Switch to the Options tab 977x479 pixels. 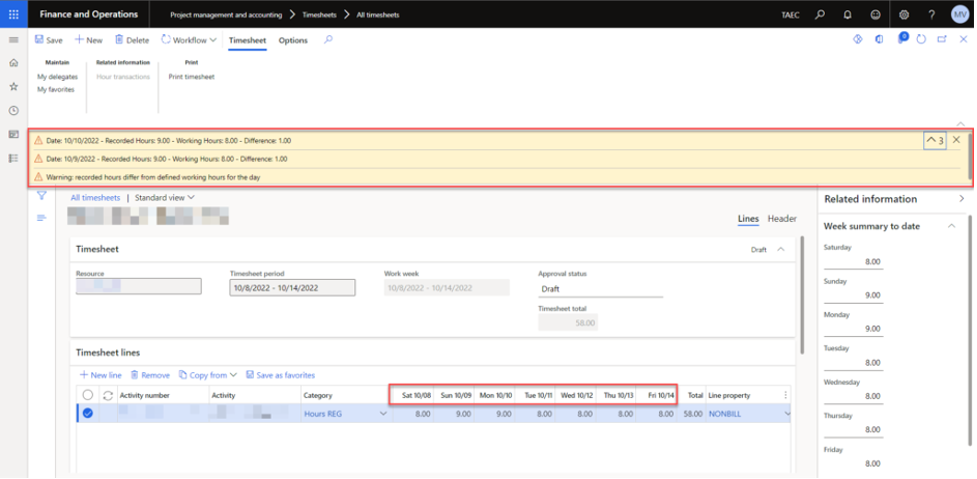tap(293, 40)
